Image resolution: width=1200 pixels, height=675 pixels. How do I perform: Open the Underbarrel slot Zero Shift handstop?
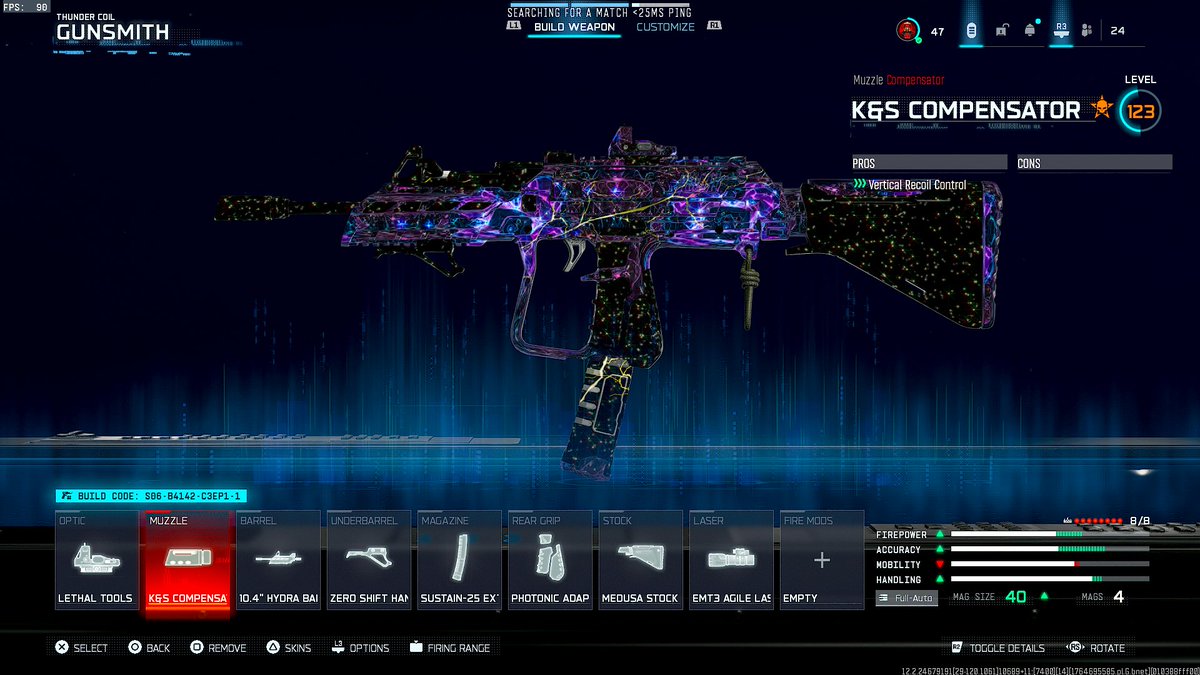point(369,560)
